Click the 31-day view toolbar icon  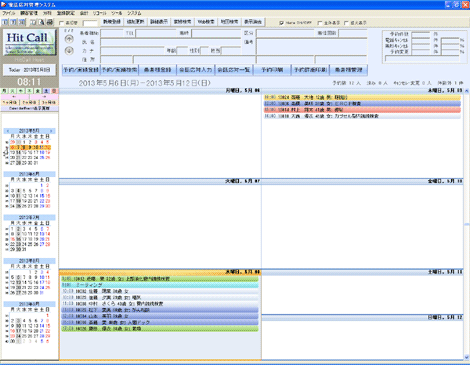(22, 22)
